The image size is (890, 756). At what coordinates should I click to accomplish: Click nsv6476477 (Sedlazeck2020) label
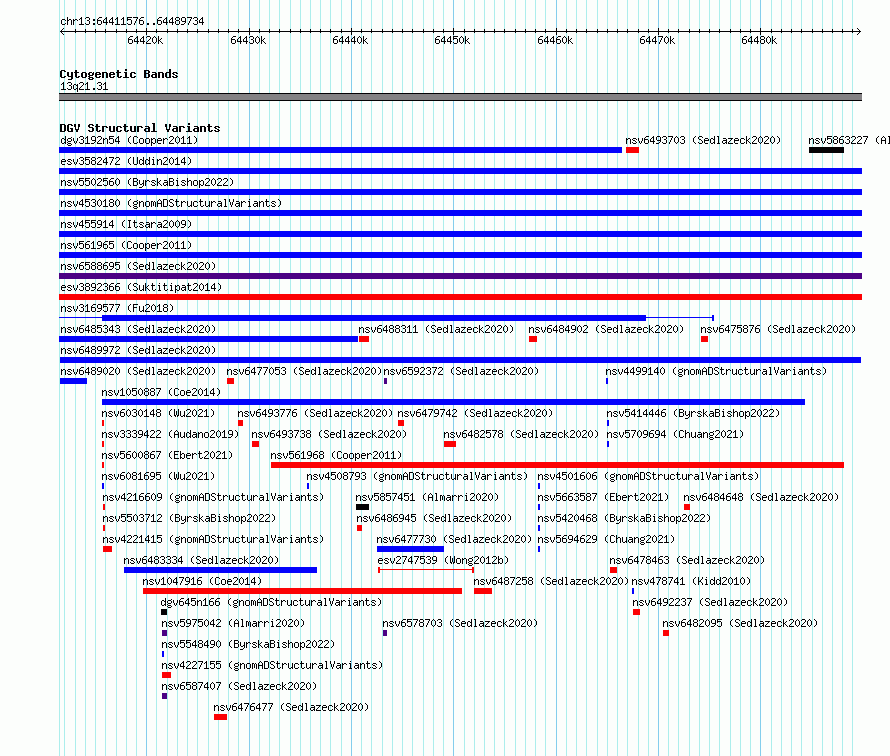click(x=291, y=707)
